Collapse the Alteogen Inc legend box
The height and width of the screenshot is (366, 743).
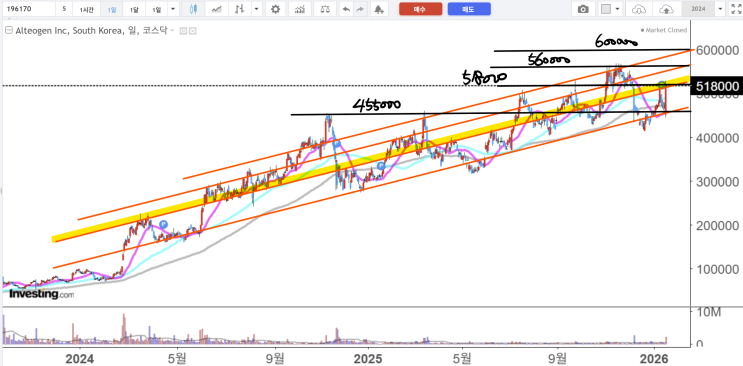pos(9,30)
